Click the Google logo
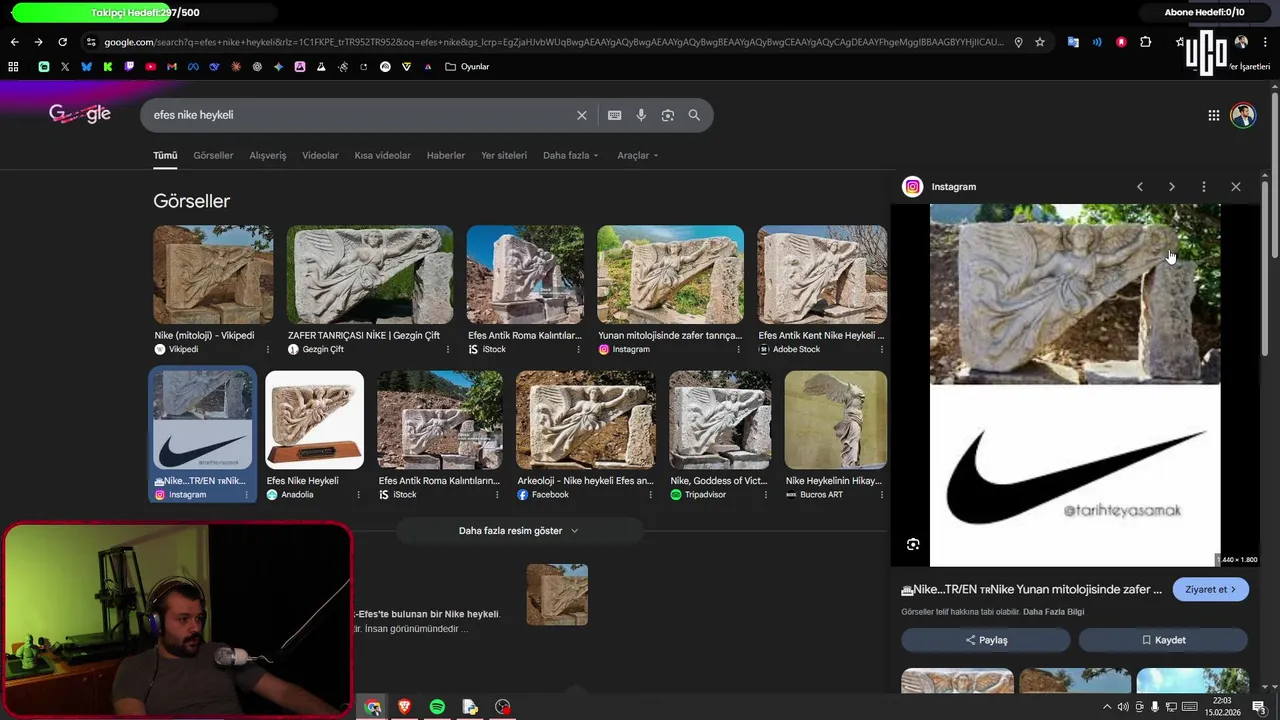The width and height of the screenshot is (1280, 720). 80,114
